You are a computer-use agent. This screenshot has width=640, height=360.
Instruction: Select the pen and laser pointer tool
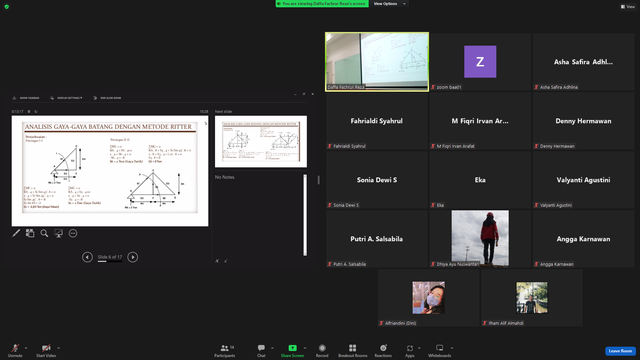tap(16, 233)
